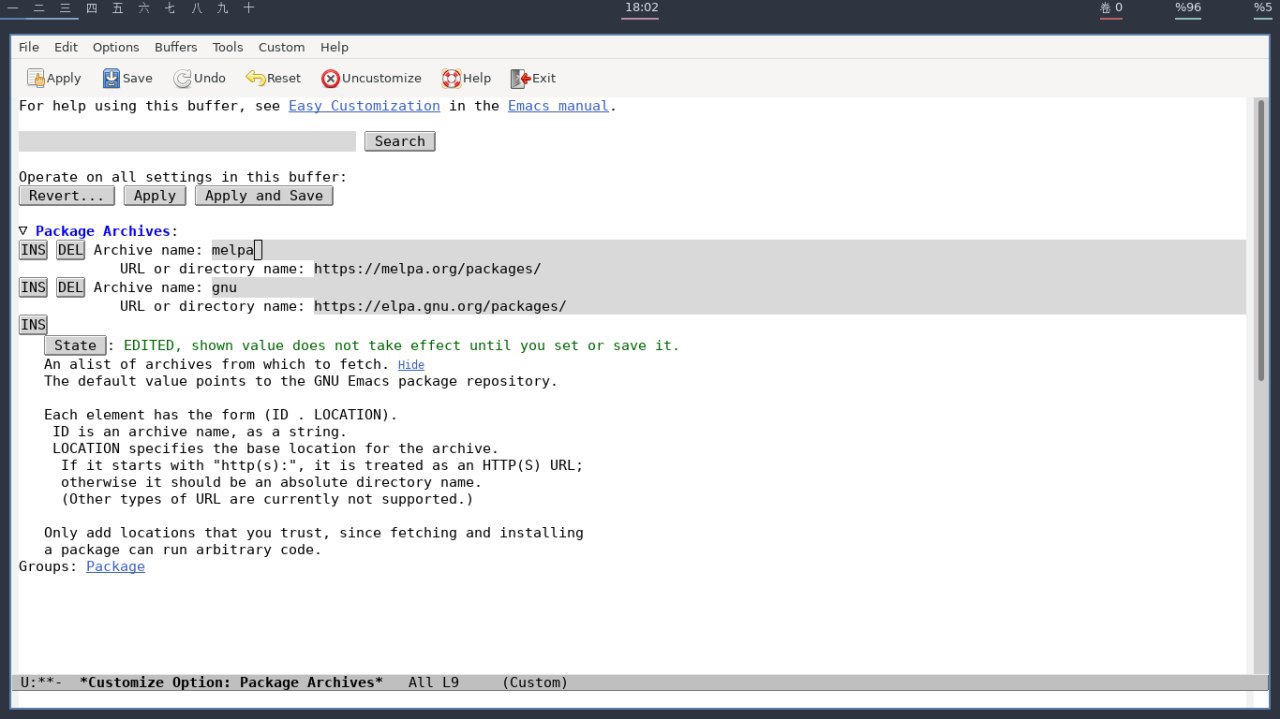Click DEL button on gnu row
The width and height of the screenshot is (1280, 719).
(x=70, y=288)
